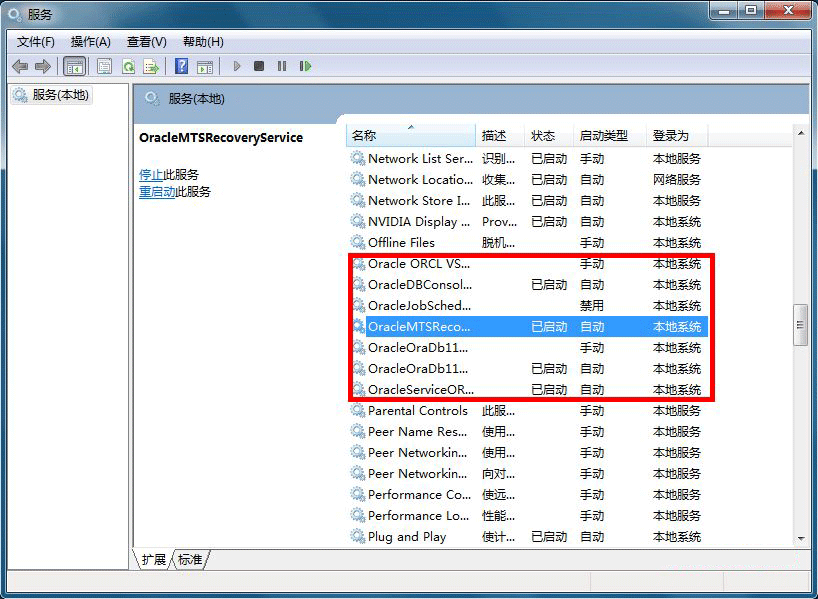
Task: Start the selected service with the play icon
Action: (236, 66)
